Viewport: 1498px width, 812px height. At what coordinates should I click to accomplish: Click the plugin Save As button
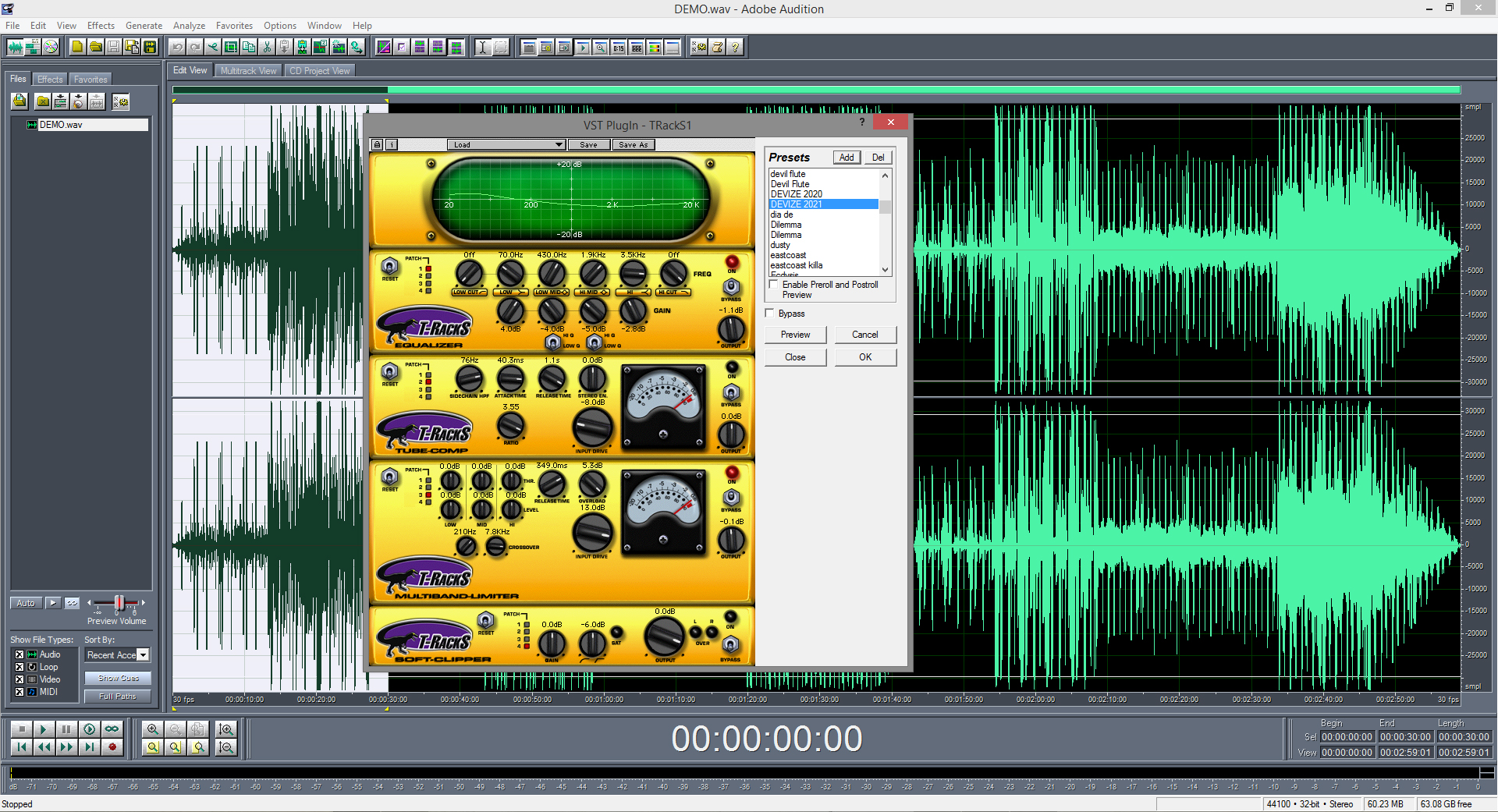coord(633,144)
